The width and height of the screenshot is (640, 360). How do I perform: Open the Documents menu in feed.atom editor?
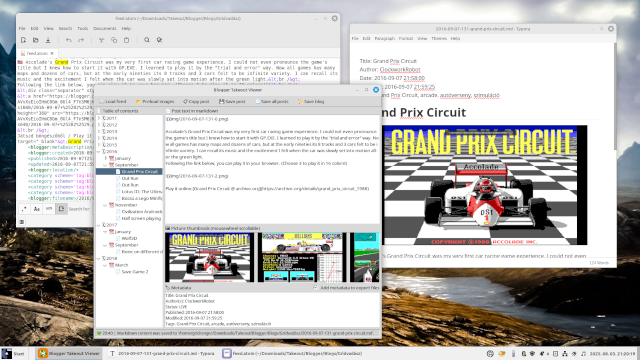[x=105, y=29]
